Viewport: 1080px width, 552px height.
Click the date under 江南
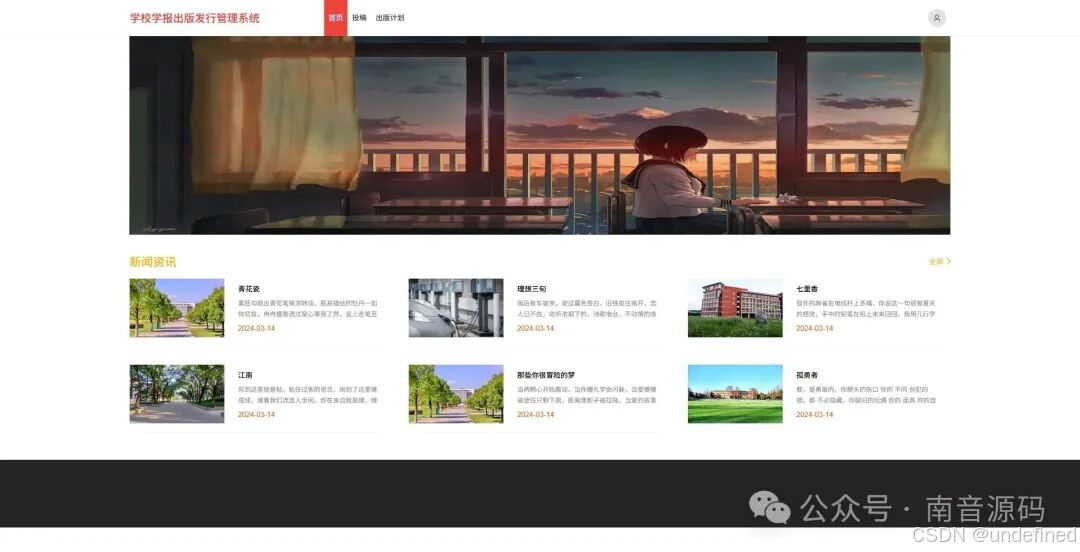coord(256,414)
